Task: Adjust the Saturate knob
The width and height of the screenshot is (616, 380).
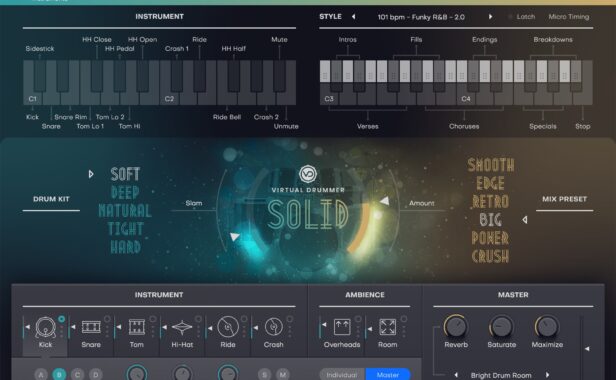Action: pyautogui.click(x=501, y=327)
